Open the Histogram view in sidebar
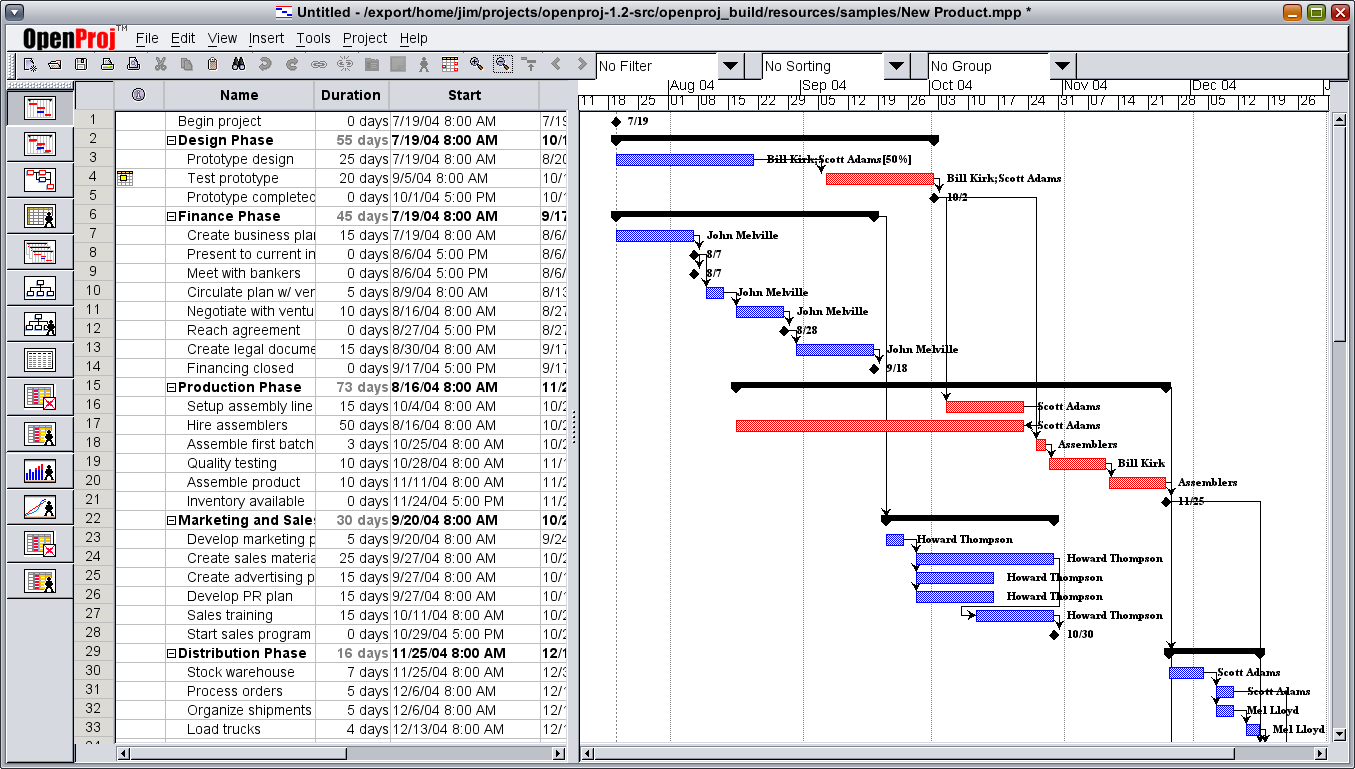The image size is (1355, 769). coord(40,470)
